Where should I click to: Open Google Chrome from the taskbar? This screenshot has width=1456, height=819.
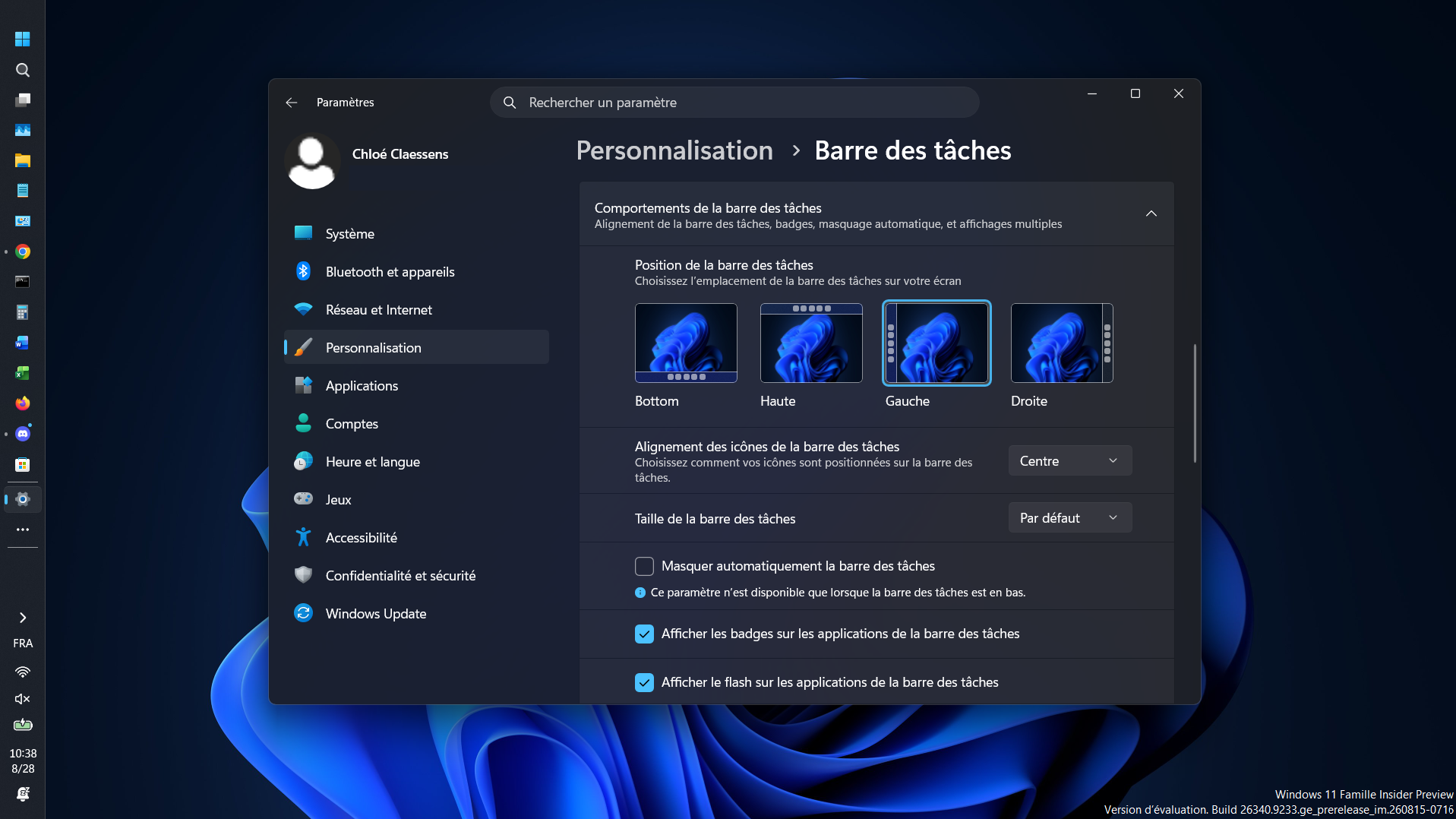pos(23,251)
